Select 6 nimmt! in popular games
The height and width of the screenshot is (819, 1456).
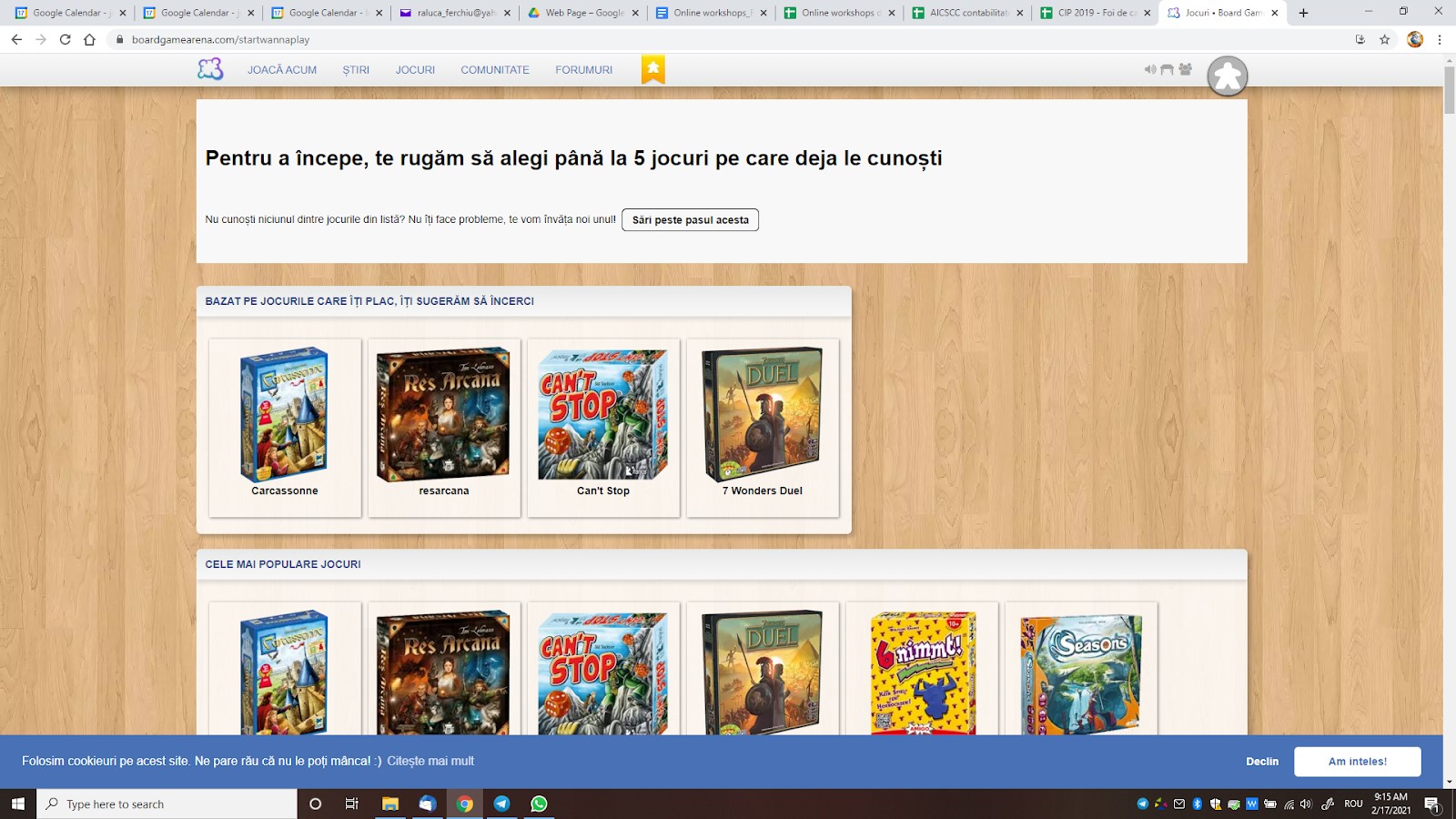click(x=922, y=669)
